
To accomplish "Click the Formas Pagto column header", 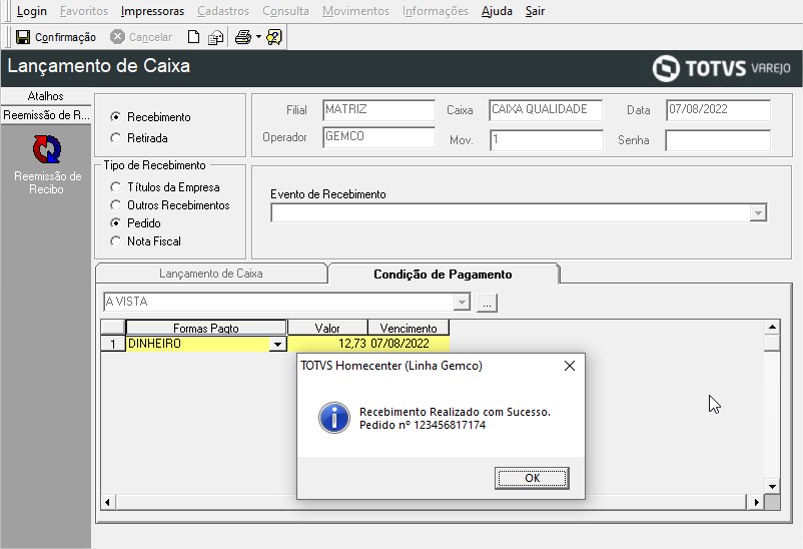I will (206, 328).
